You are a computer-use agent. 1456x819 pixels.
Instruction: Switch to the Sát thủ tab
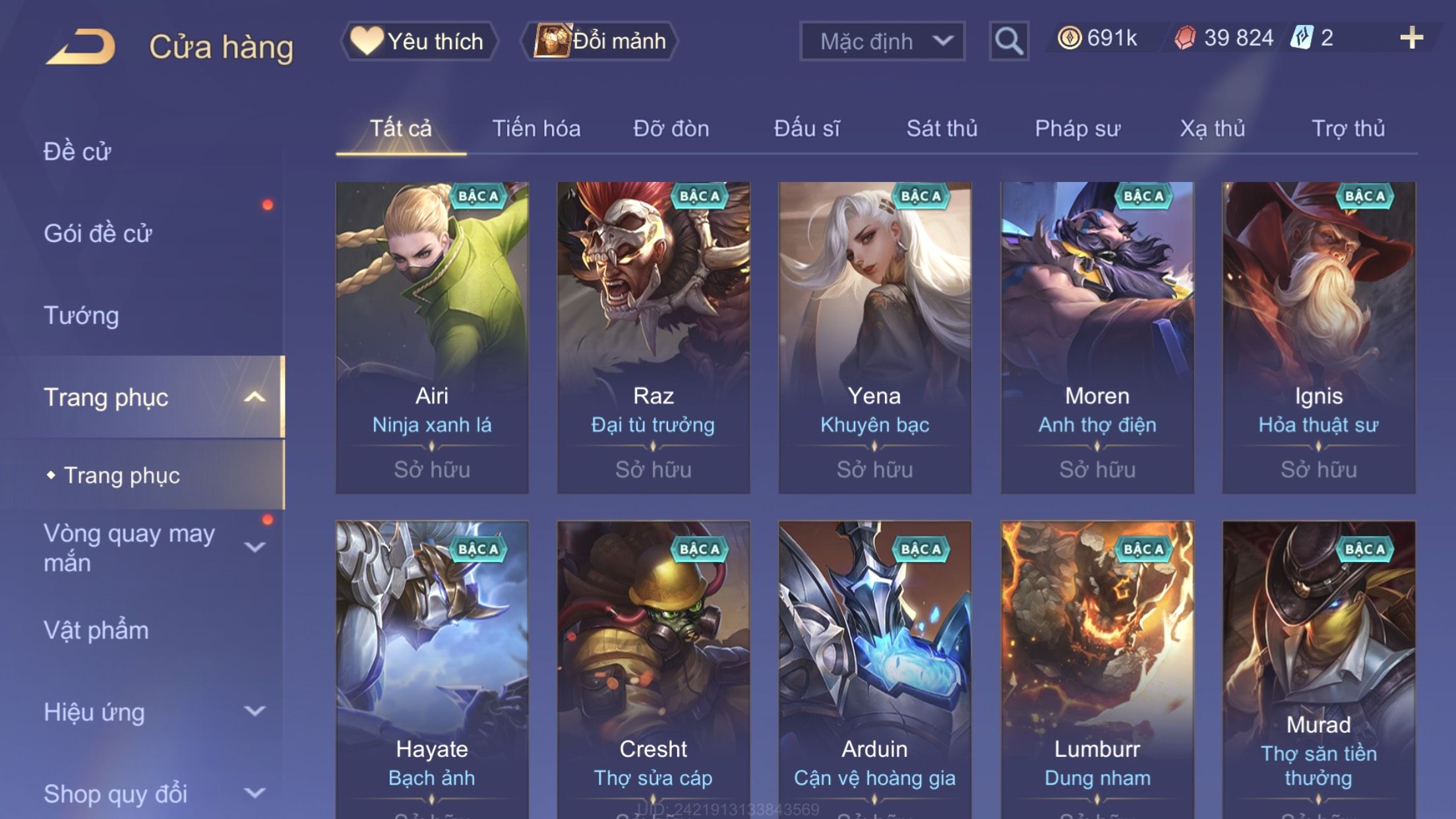942,129
